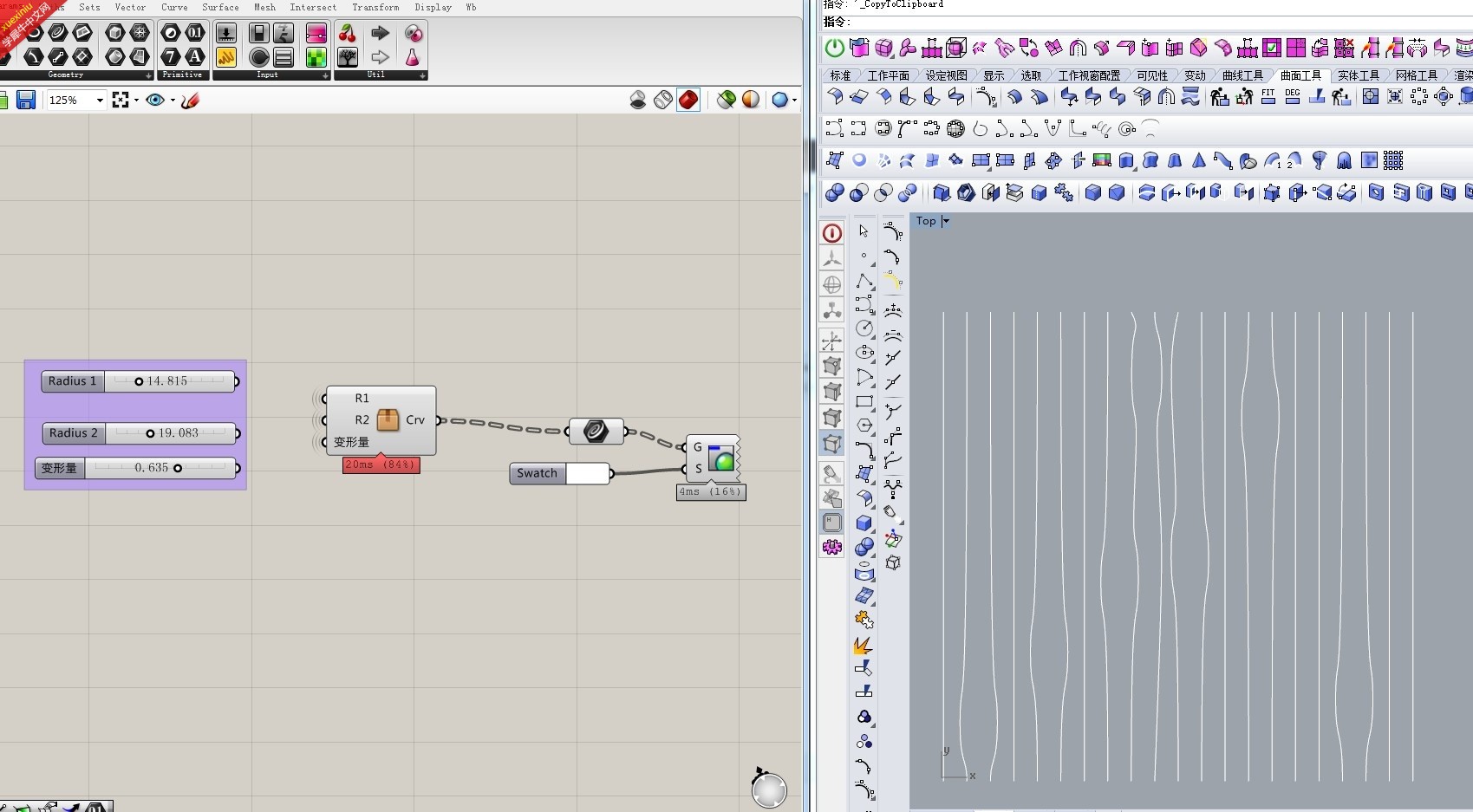Toggle shaded red preview mode
Screen dimensions: 1473x812
point(688,100)
